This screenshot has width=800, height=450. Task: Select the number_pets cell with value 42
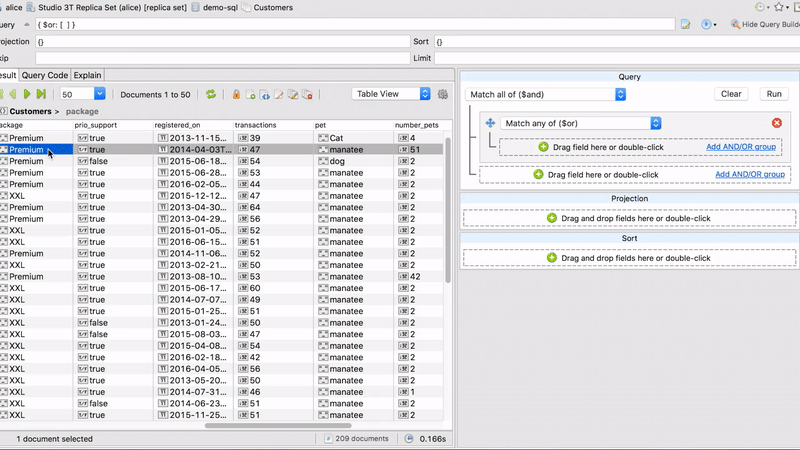418,277
